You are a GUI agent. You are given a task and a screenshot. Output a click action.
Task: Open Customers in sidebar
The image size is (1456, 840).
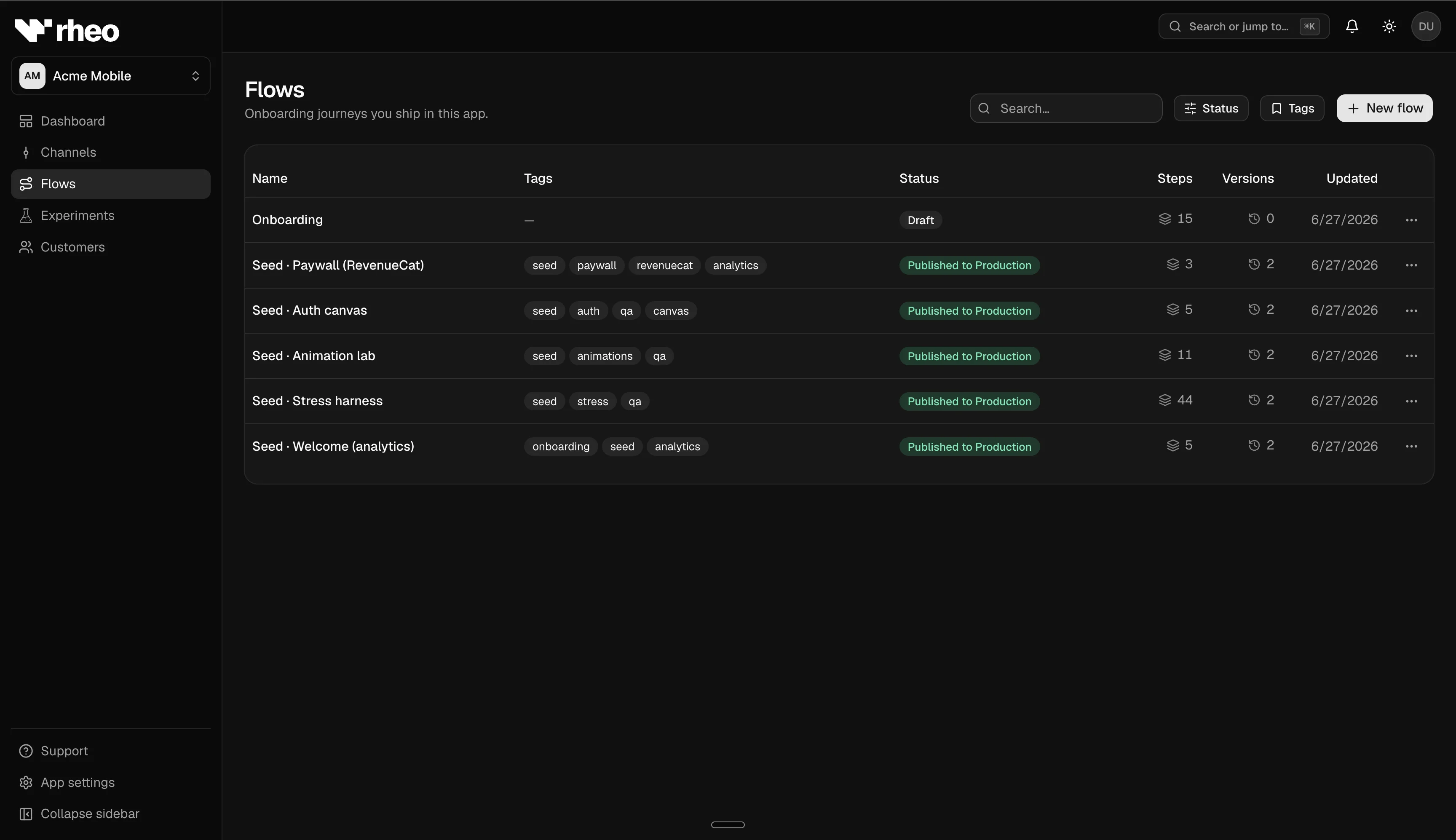click(110, 247)
